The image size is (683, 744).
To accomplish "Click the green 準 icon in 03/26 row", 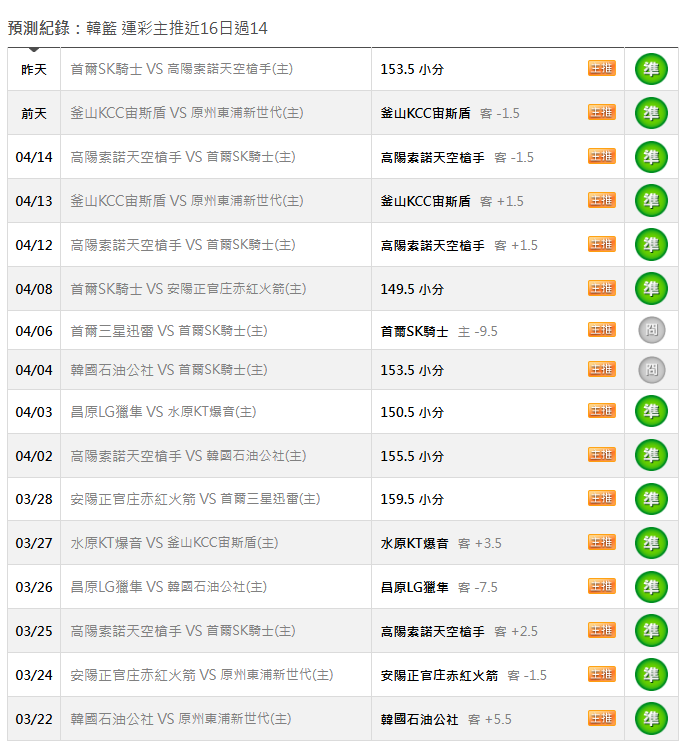I will click(651, 587).
